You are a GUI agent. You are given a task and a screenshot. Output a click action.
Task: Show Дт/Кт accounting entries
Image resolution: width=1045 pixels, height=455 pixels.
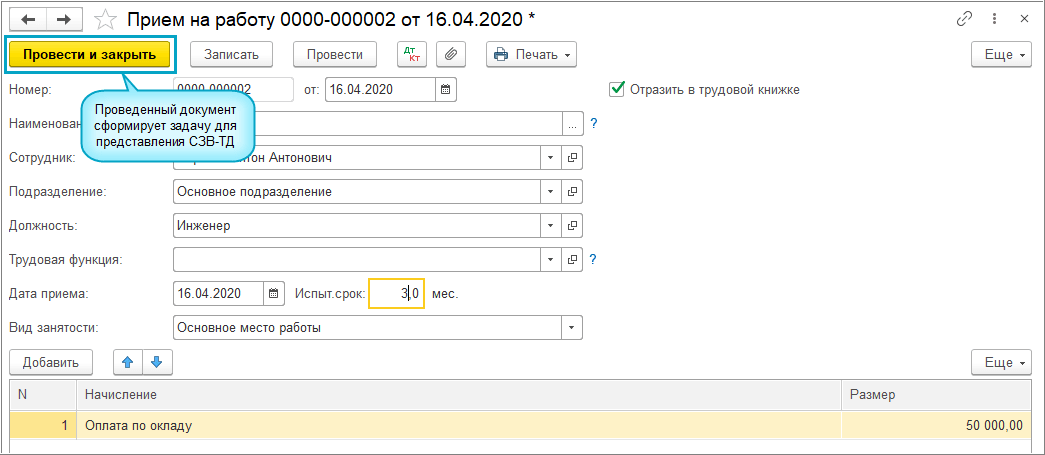click(411, 54)
